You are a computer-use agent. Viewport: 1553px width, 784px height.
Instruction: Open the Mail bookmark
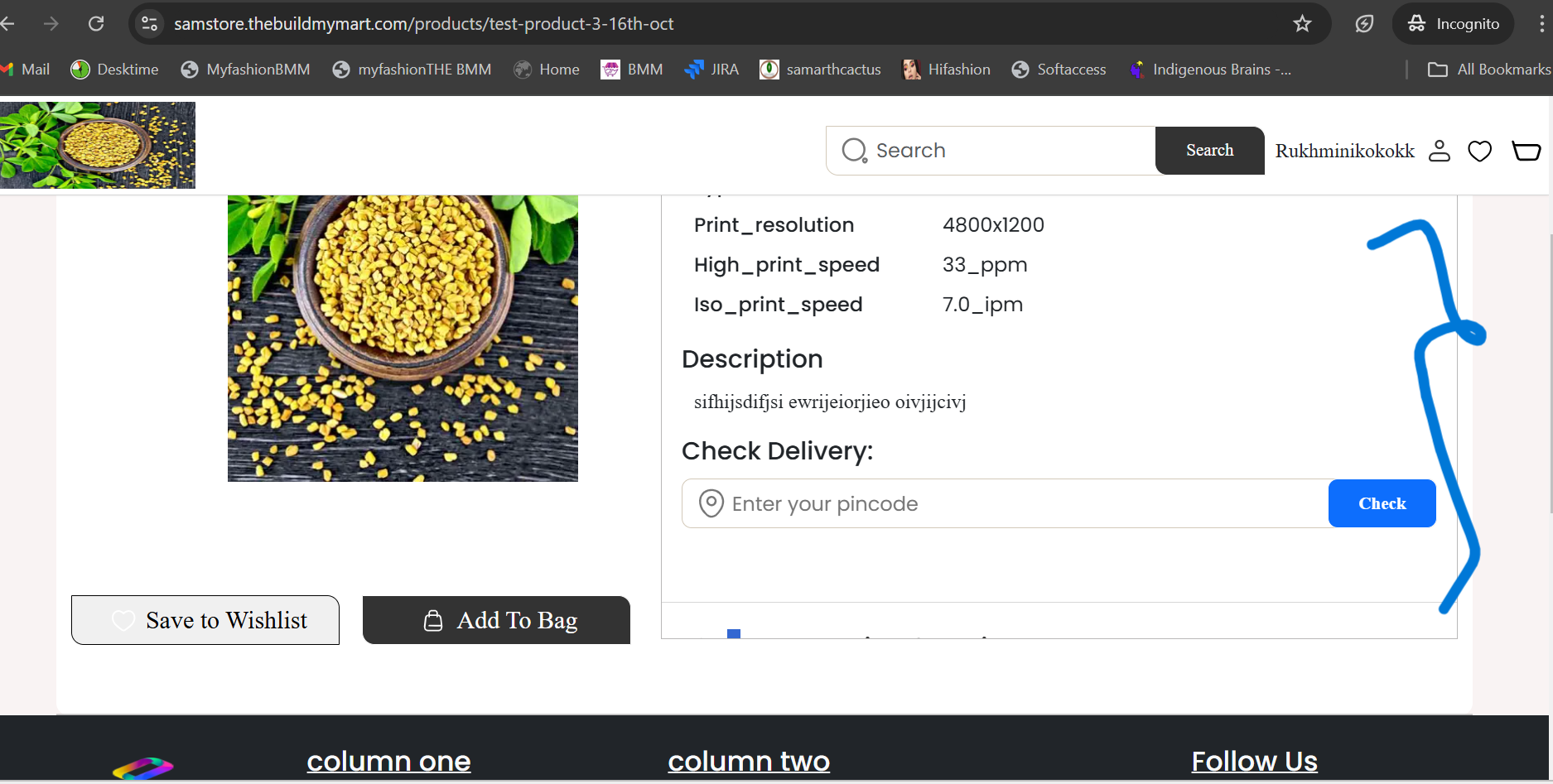tap(26, 70)
